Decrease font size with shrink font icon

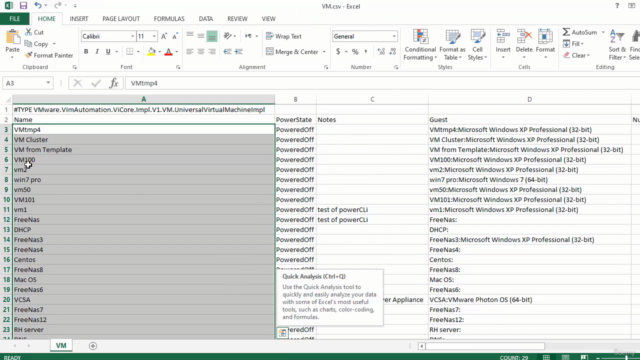tap(175, 36)
